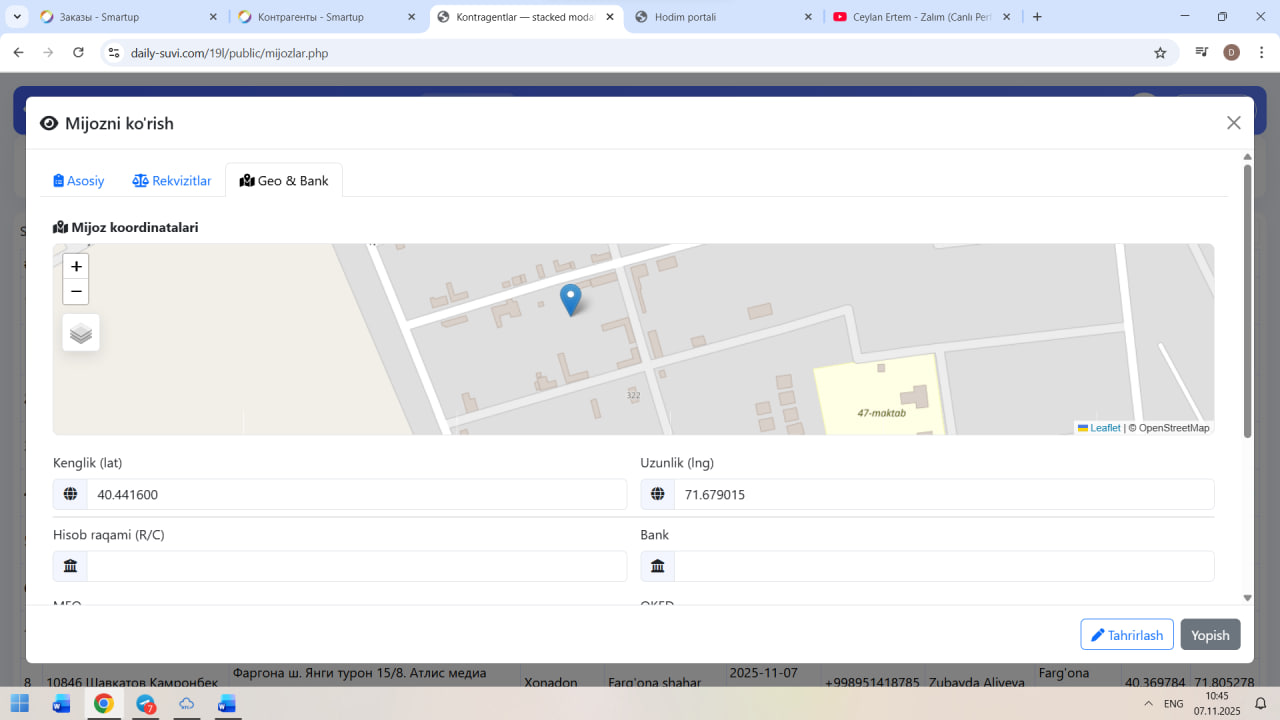Reload the current browser page
Viewport: 1280px width, 720px height.
(x=78, y=53)
